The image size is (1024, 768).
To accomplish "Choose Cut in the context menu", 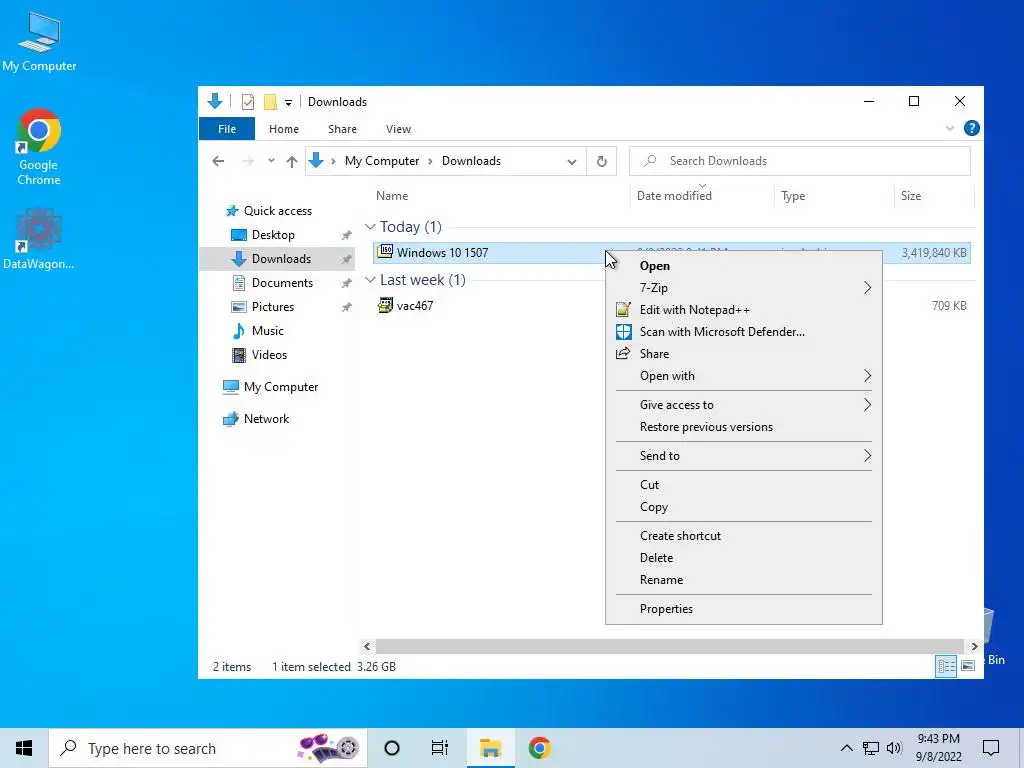I will point(743,485).
